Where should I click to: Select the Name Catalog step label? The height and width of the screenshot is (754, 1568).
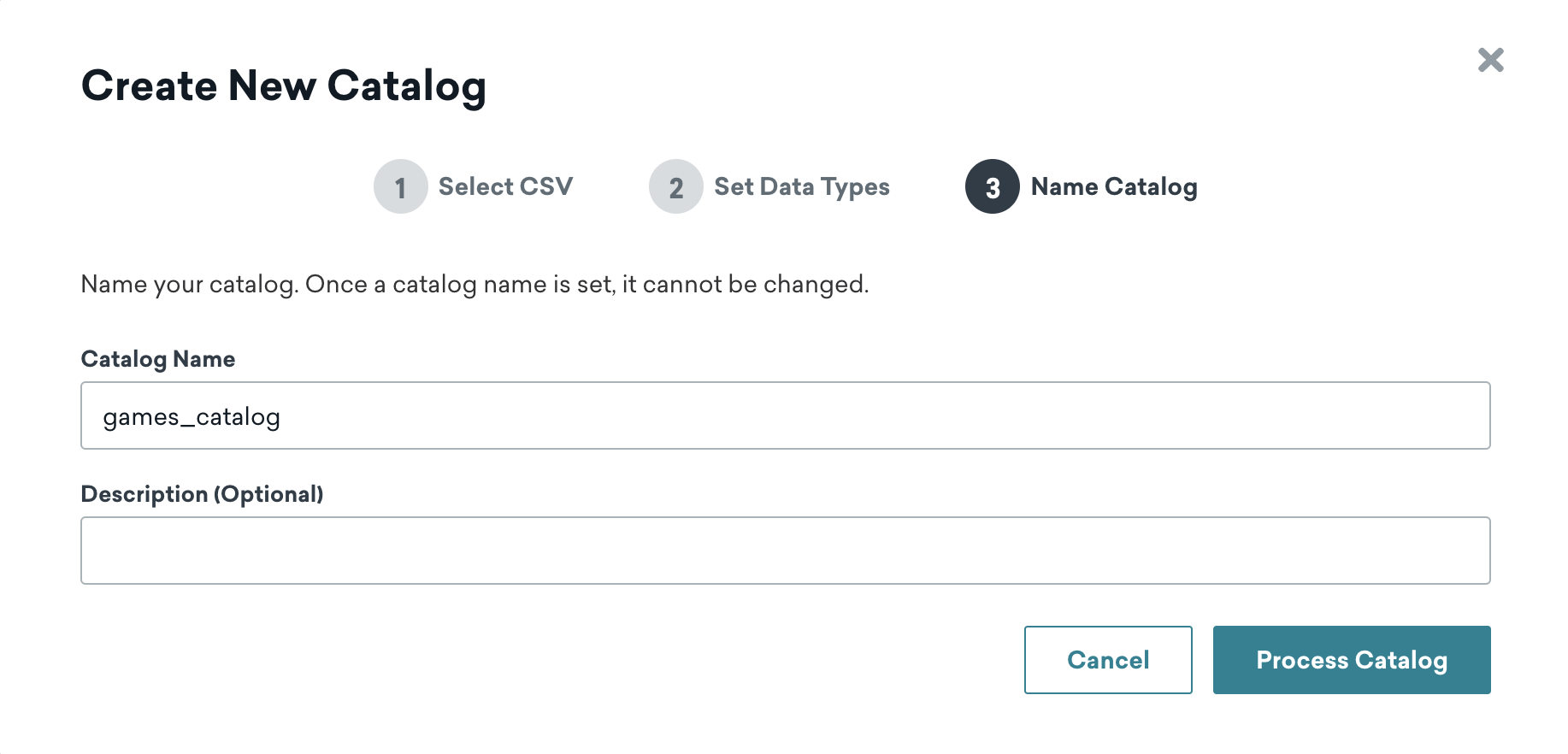[1113, 186]
